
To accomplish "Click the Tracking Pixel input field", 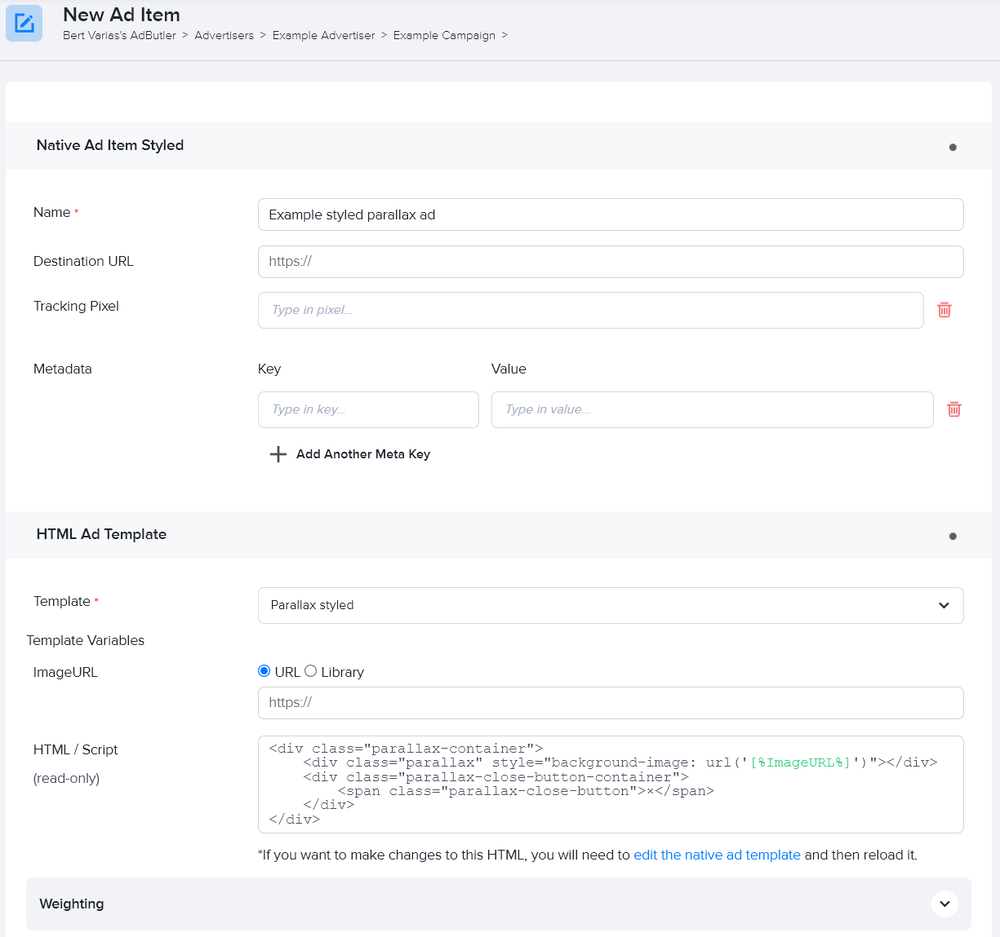I will [591, 311].
